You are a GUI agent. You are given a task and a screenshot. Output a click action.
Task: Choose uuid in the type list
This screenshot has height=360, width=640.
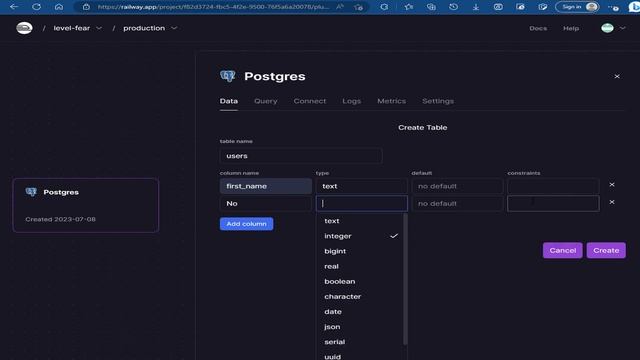point(361,355)
